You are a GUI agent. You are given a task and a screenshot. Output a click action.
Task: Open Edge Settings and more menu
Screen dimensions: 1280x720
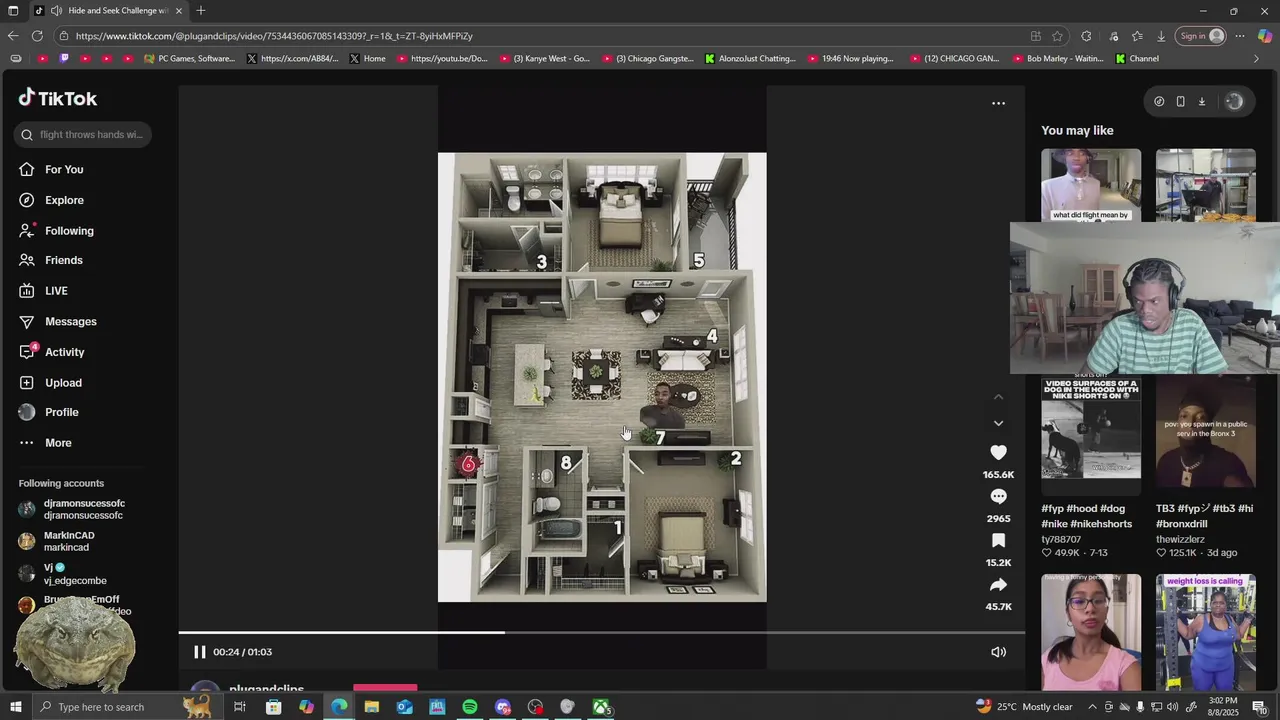tap(1240, 36)
